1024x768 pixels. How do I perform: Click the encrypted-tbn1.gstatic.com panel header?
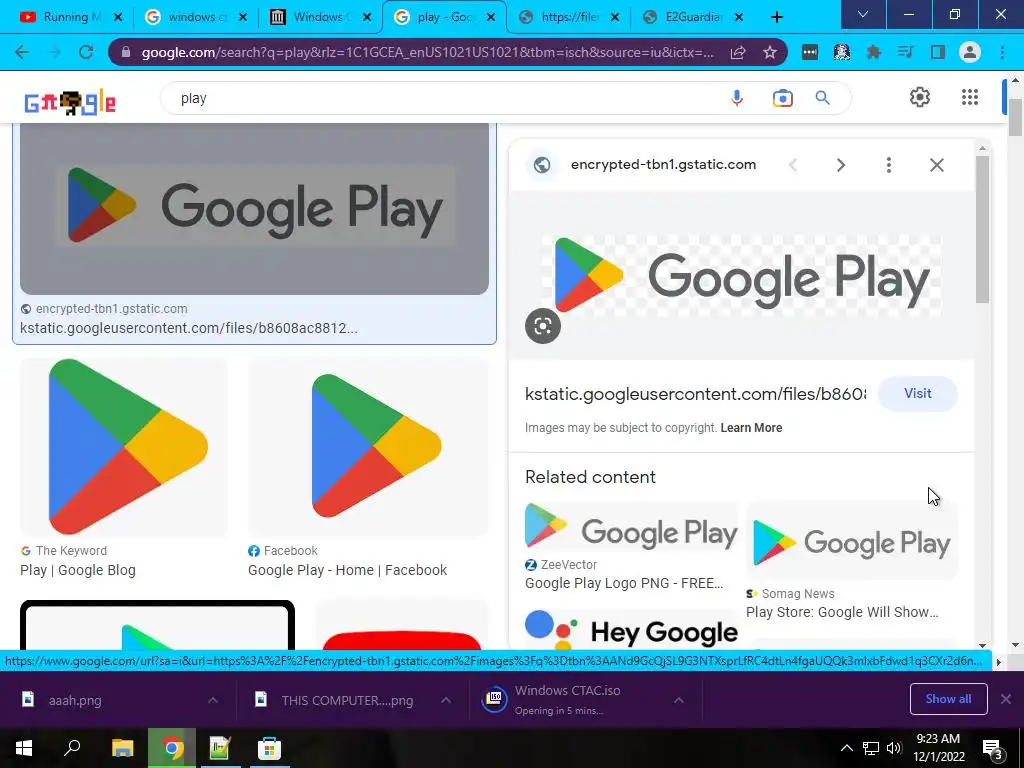pos(664,165)
